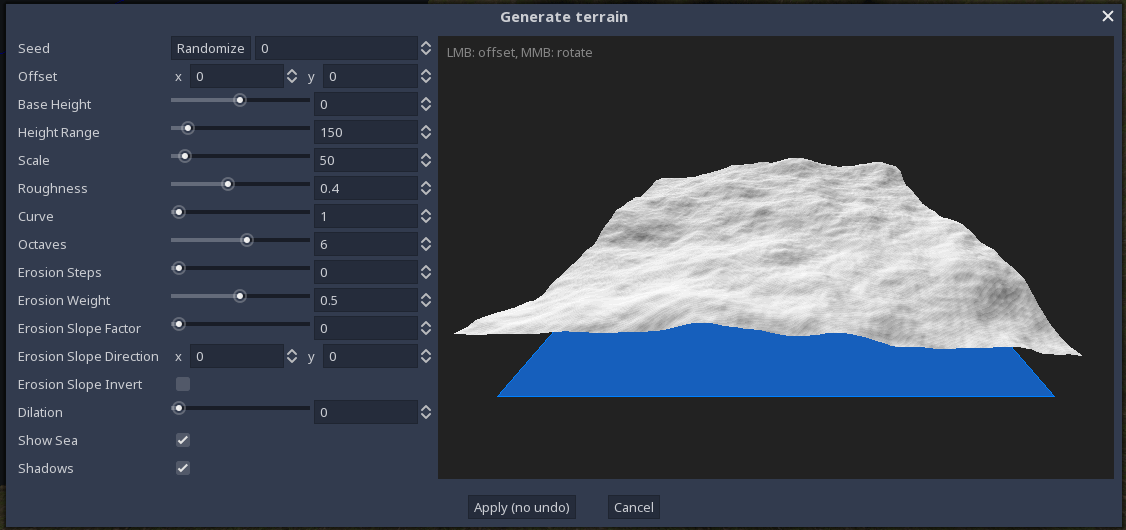
Task: Click the Erosion Steps input field
Action: pos(364,272)
